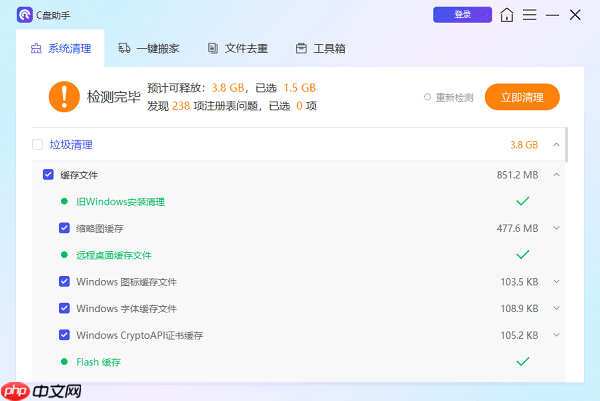Image resolution: width=600 pixels, height=401 pixels.
Task: Click the C盘助手 app logo icon
Action: point(24,15)
